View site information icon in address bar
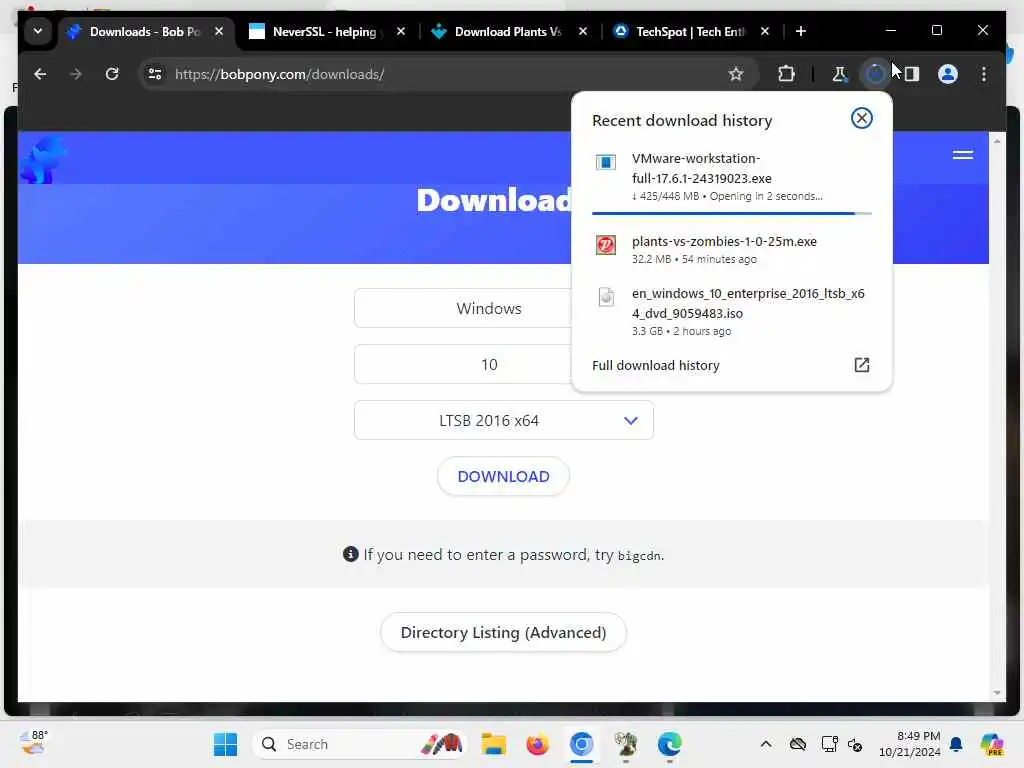Screen dimensions: 1024x768 coord(155,74)
